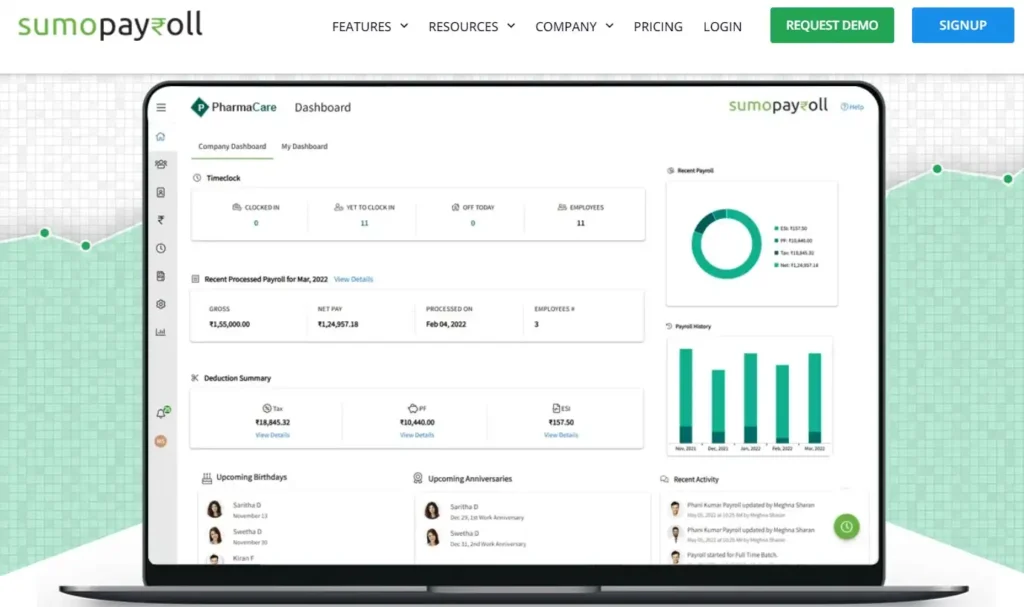Click Saritha D's photo under Upcoming Birthdays
The image size is (1024, 607).
click(x=214, y=509)
